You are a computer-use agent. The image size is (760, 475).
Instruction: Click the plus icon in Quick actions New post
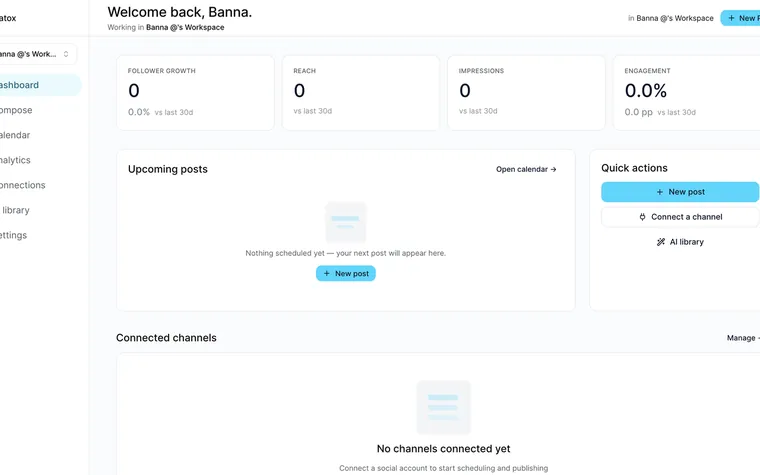660,192
